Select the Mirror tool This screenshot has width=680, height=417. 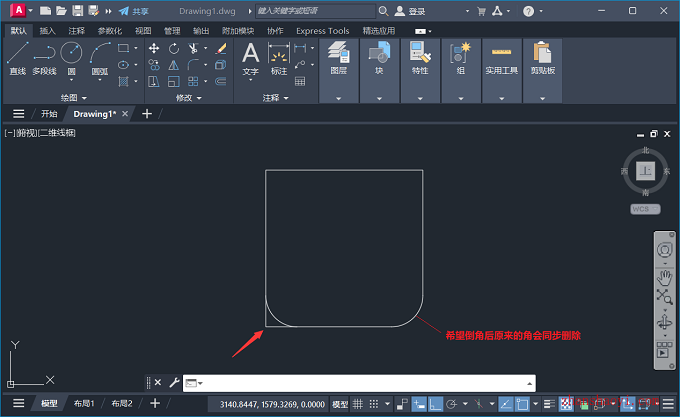tap(174, 65)
